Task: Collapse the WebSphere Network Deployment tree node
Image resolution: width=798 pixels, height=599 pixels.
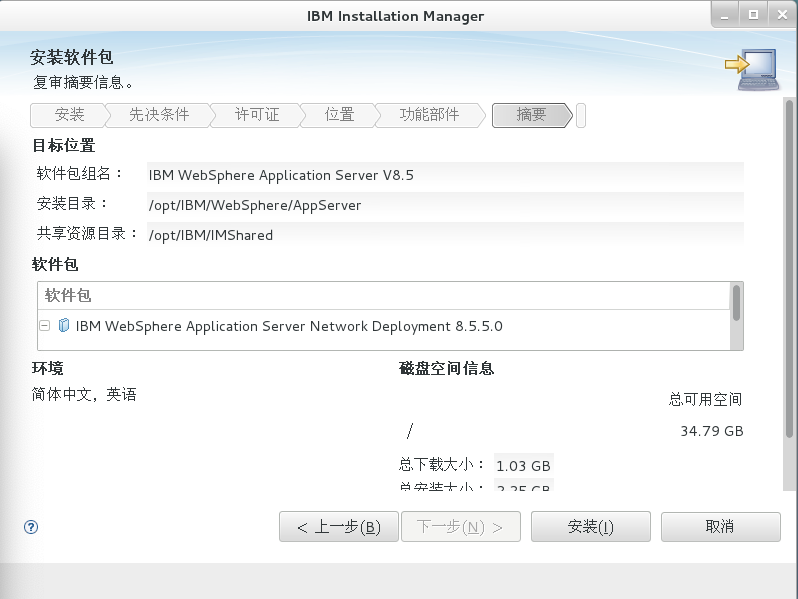Action: coord(45,325)
